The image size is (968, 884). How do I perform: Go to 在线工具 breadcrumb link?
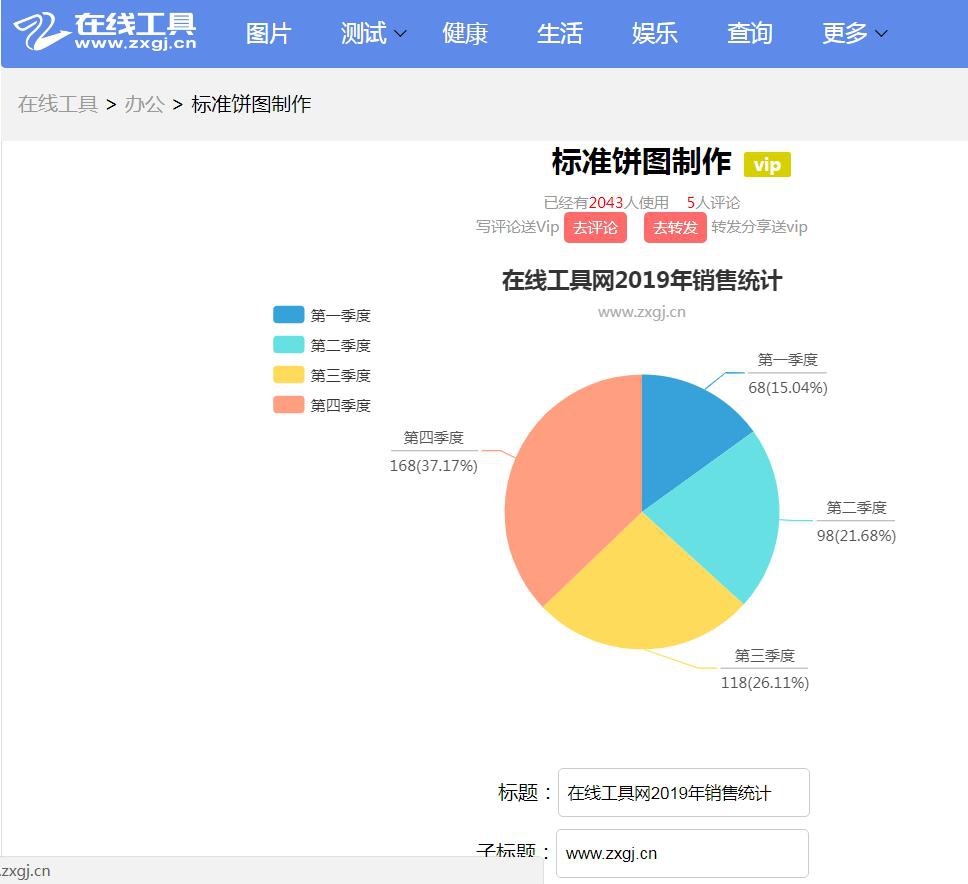tap(58, 104)
